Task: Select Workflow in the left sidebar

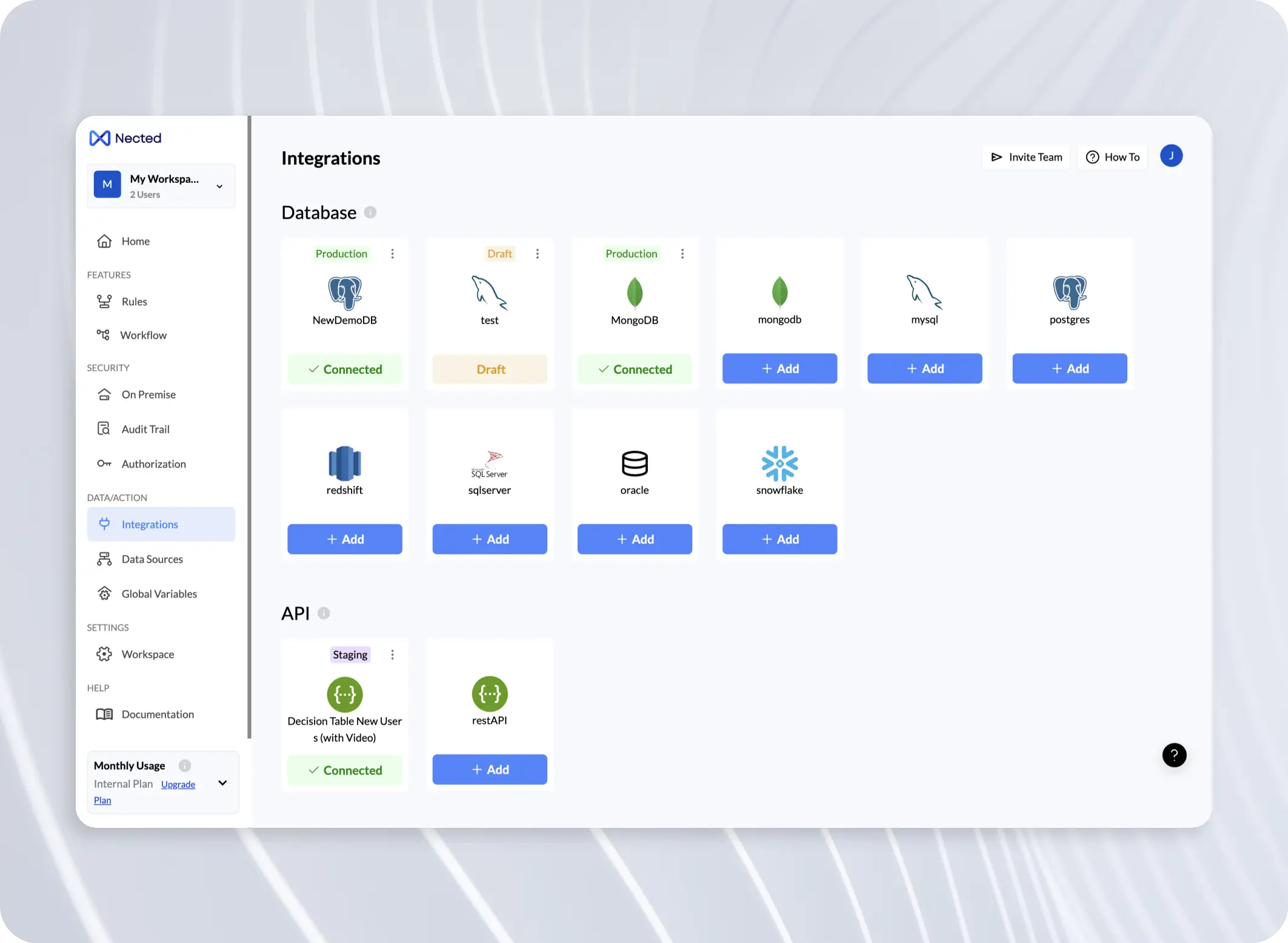Action: (144, 335)
